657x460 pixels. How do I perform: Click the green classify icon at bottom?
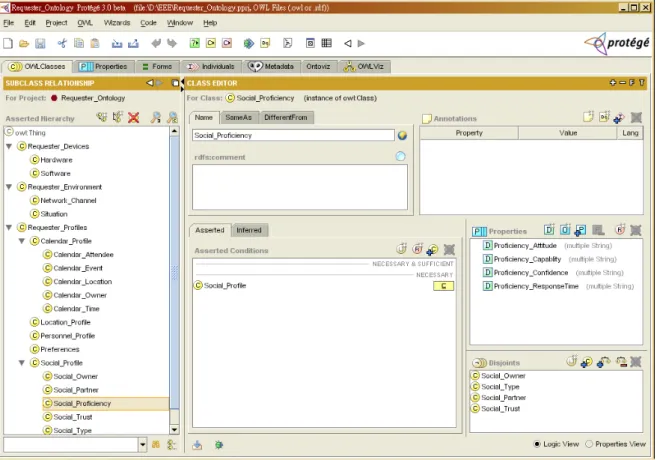coord(219,445)
